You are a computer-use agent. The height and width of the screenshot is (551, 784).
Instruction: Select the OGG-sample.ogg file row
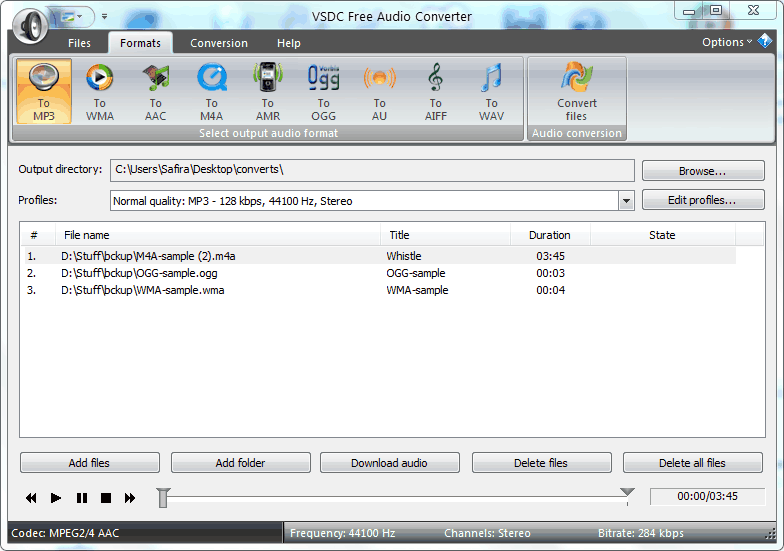point(380,273)
